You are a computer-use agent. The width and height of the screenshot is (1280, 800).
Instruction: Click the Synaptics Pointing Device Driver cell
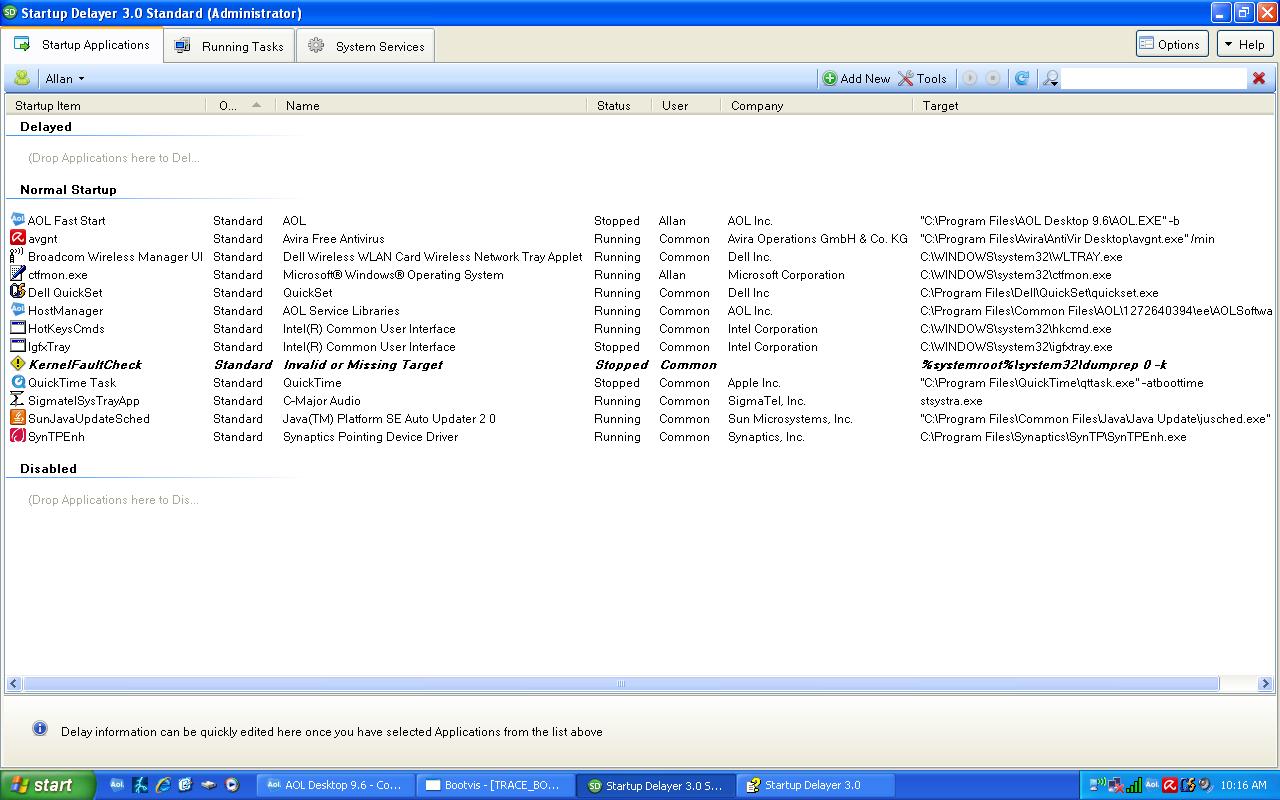[370, 437]
